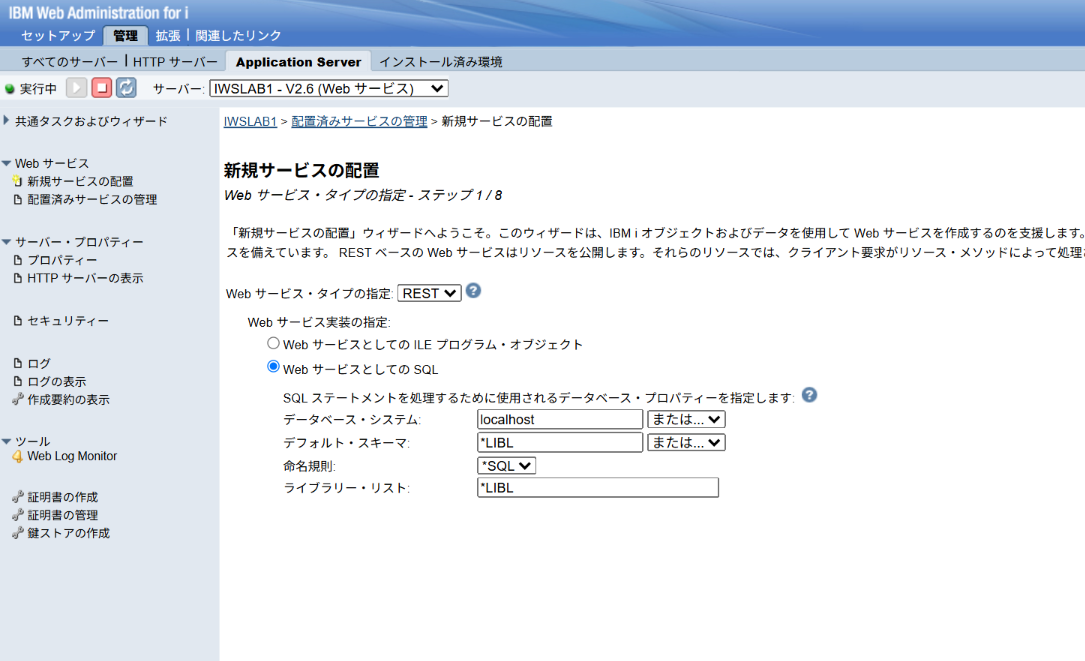Click the Web Log Monitor bell icon
This screenshot has width=1085, height=661.
pos(17,457)
